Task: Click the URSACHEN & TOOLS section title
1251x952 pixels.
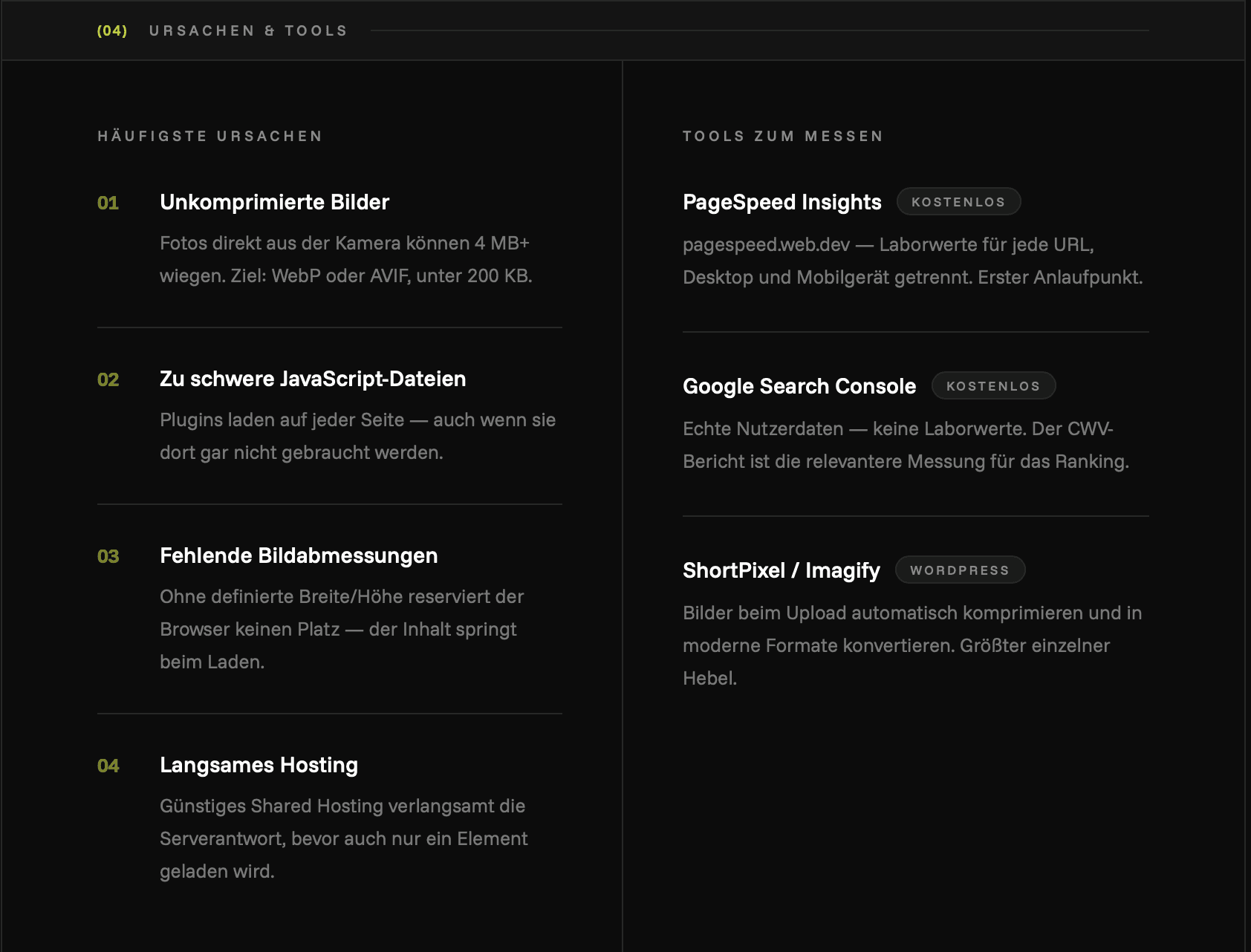Action: pos(248,30)
